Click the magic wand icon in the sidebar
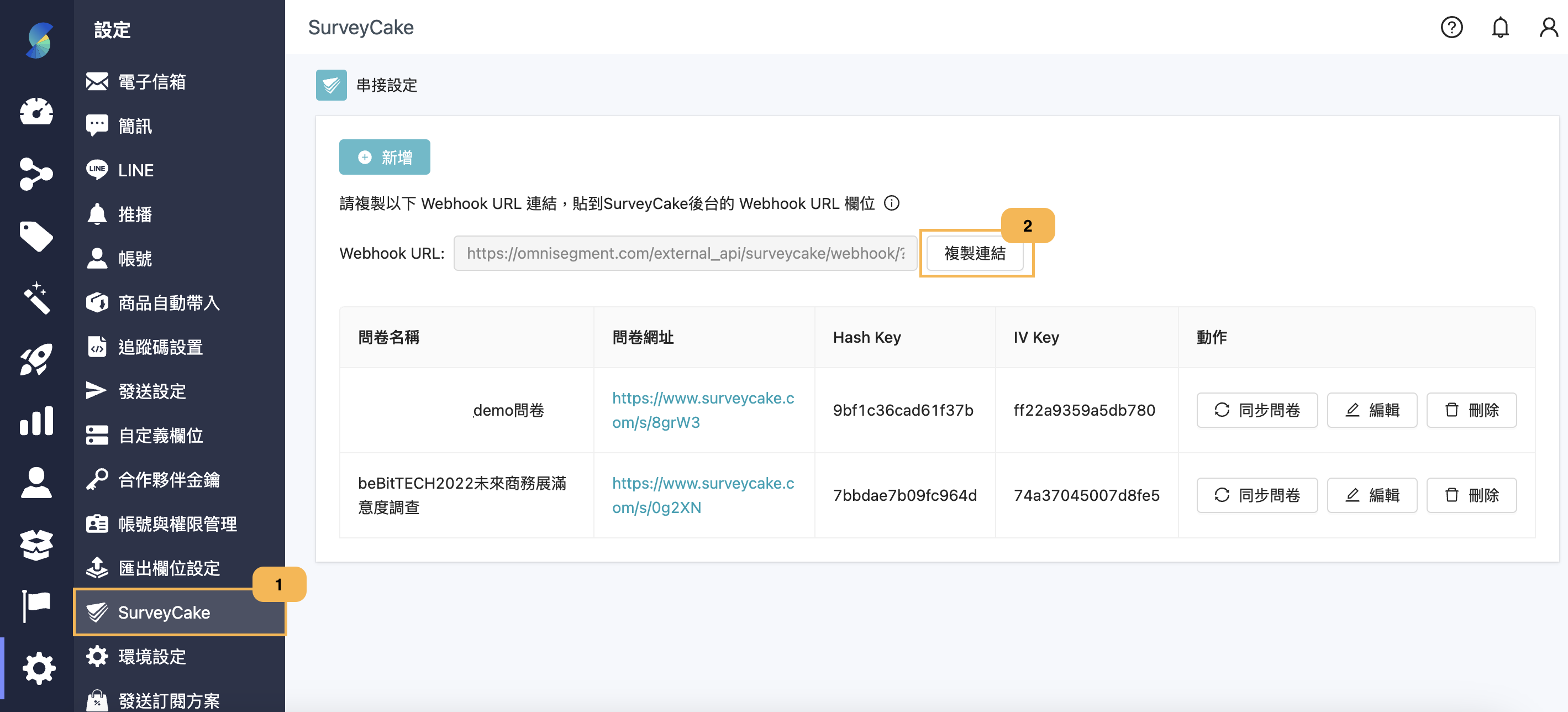The width and height of the screenshot is (1568, 712). coord(36,299)
